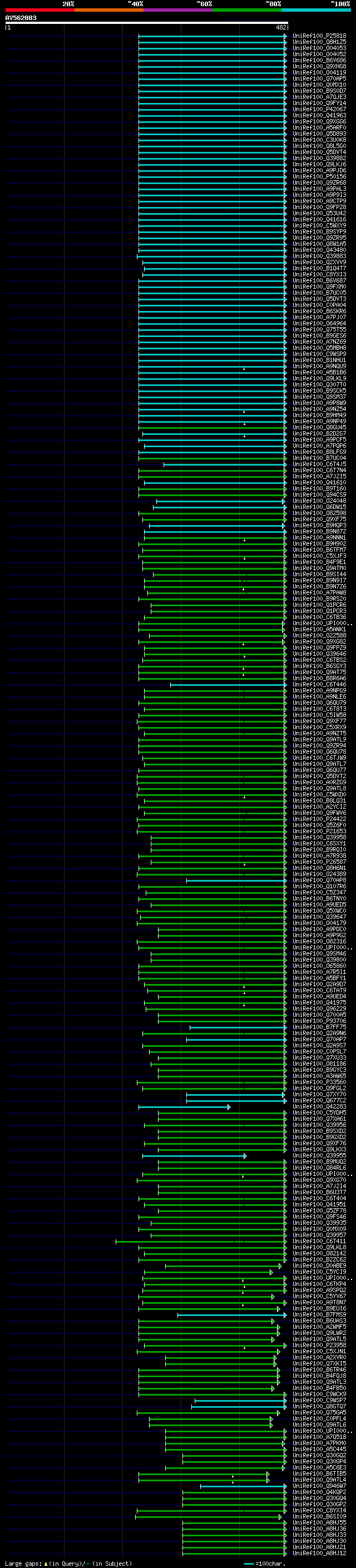This screenshot has height=1568, width=356.
Task: Select label UniRef100_A0RZG9
Action: click(319, 783)
